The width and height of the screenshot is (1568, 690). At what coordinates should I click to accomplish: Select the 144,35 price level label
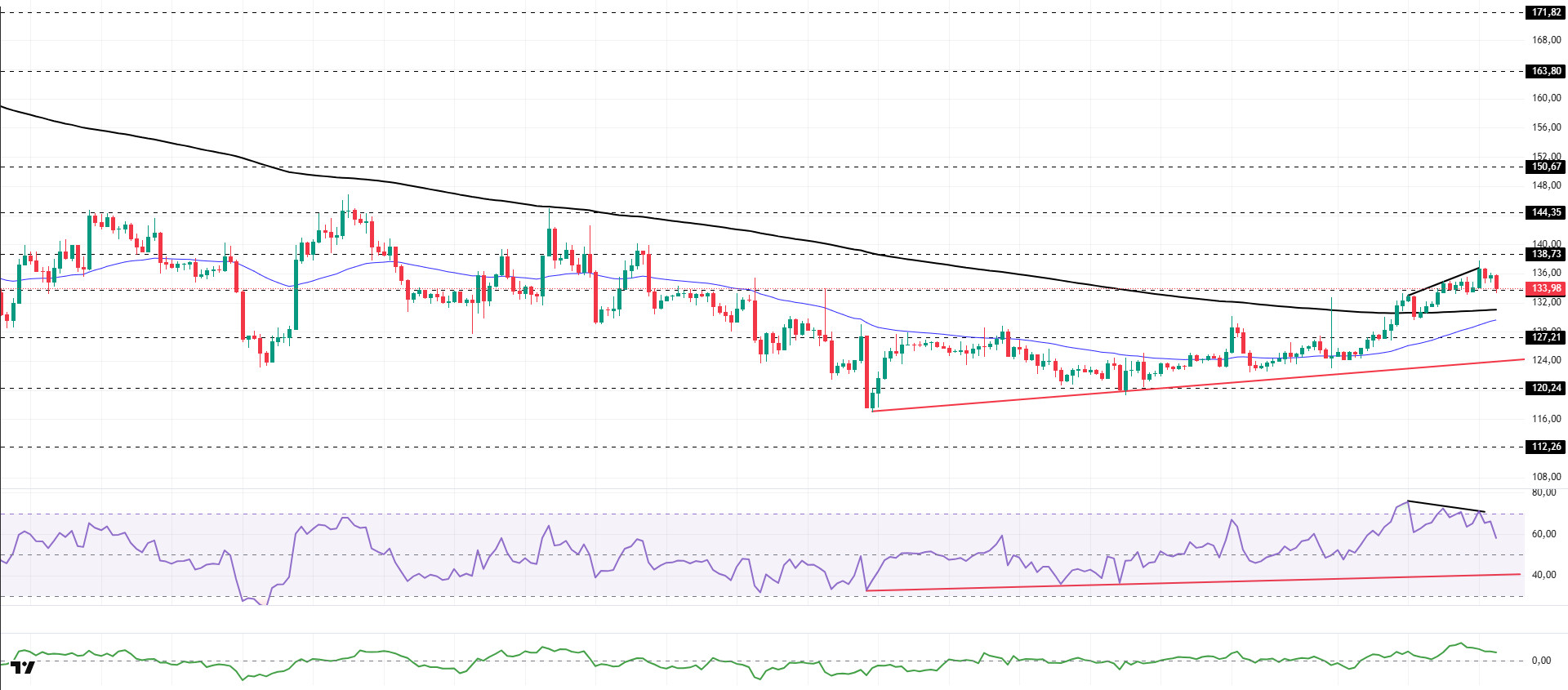tap(1546, 212)
